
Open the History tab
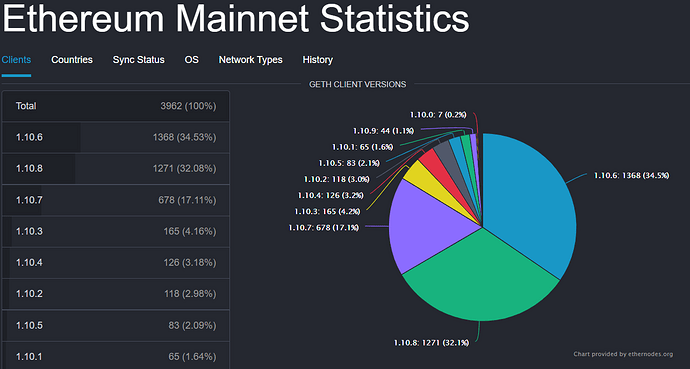pyautogui.click(x=318, y=60)
